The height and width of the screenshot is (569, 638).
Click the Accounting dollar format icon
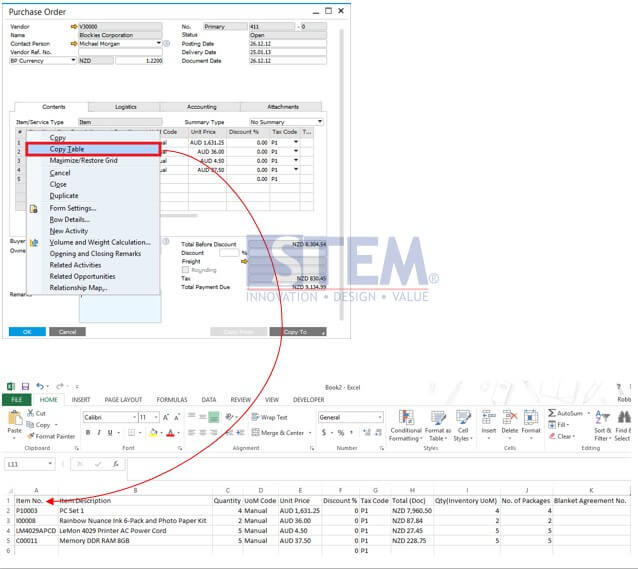coord(324,433)
